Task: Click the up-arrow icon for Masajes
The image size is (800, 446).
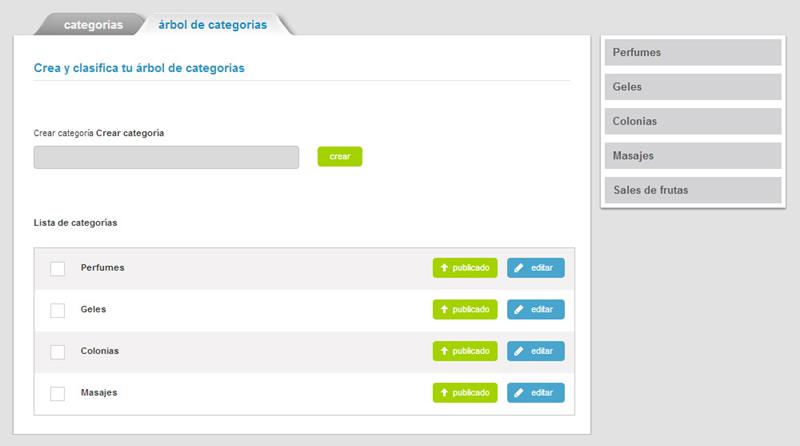Action: pyautogui.click(x=444, y=393)
